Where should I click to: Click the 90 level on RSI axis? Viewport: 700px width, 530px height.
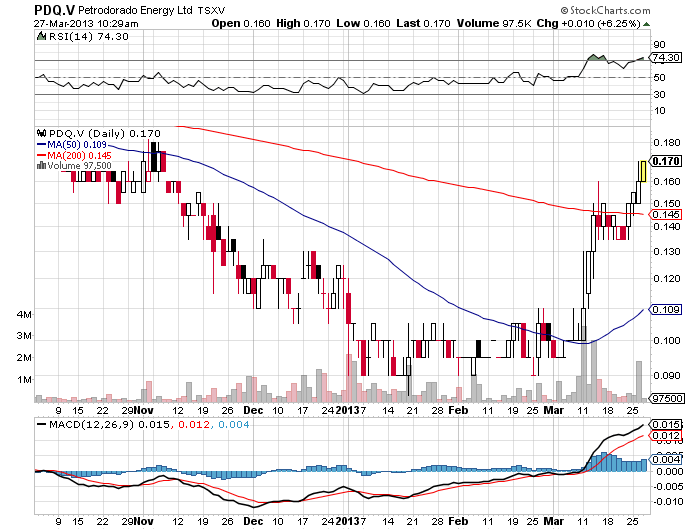(659, 44)
